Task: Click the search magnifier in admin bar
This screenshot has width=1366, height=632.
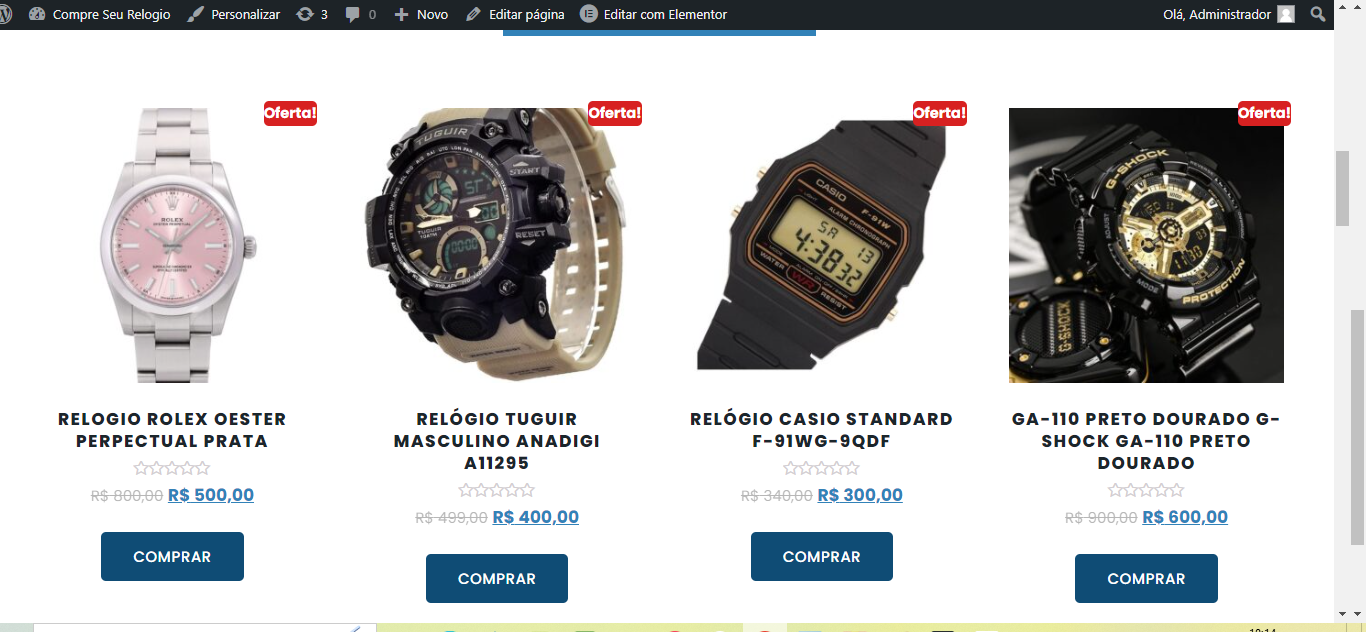Action: [x=1318, y=14]
